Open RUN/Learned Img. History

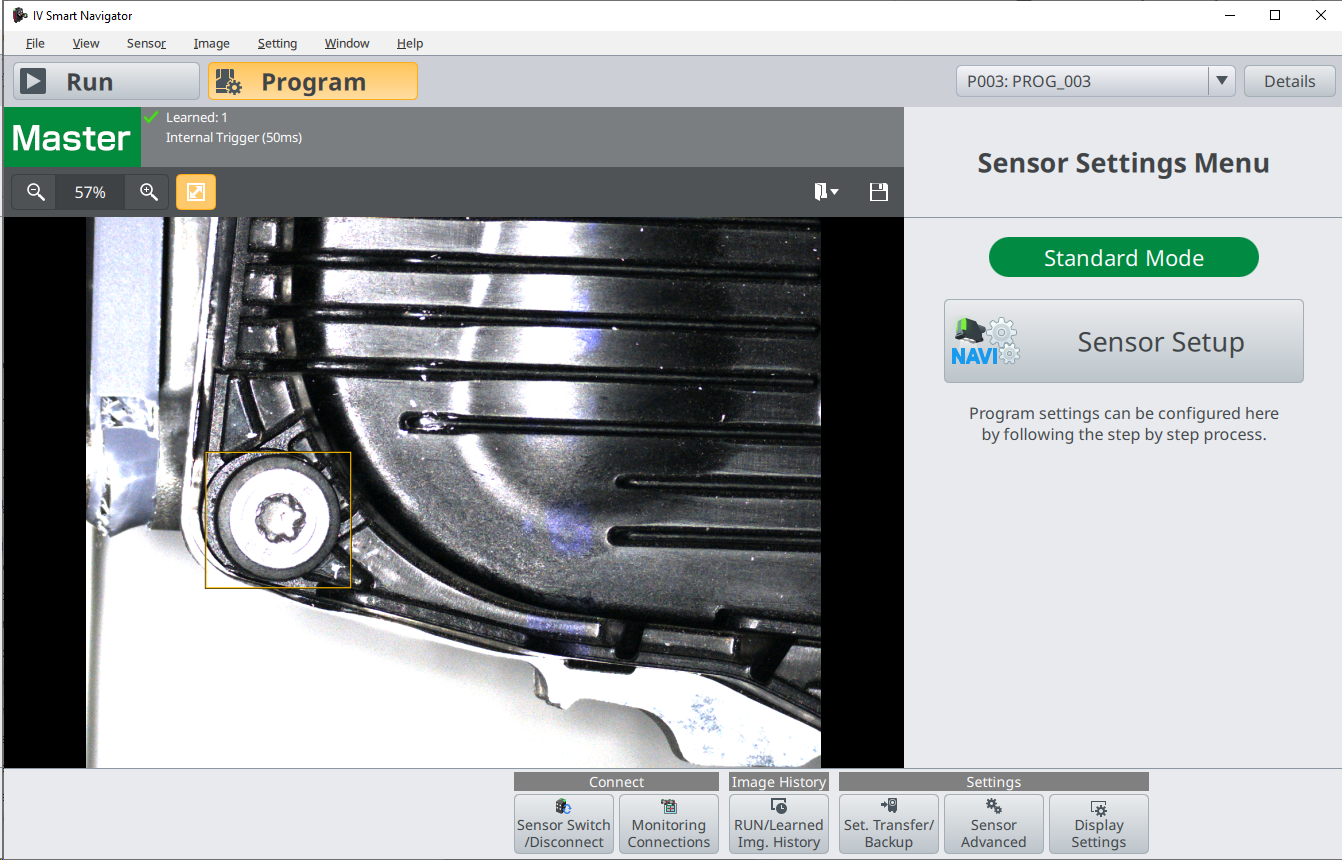(779, 824)
